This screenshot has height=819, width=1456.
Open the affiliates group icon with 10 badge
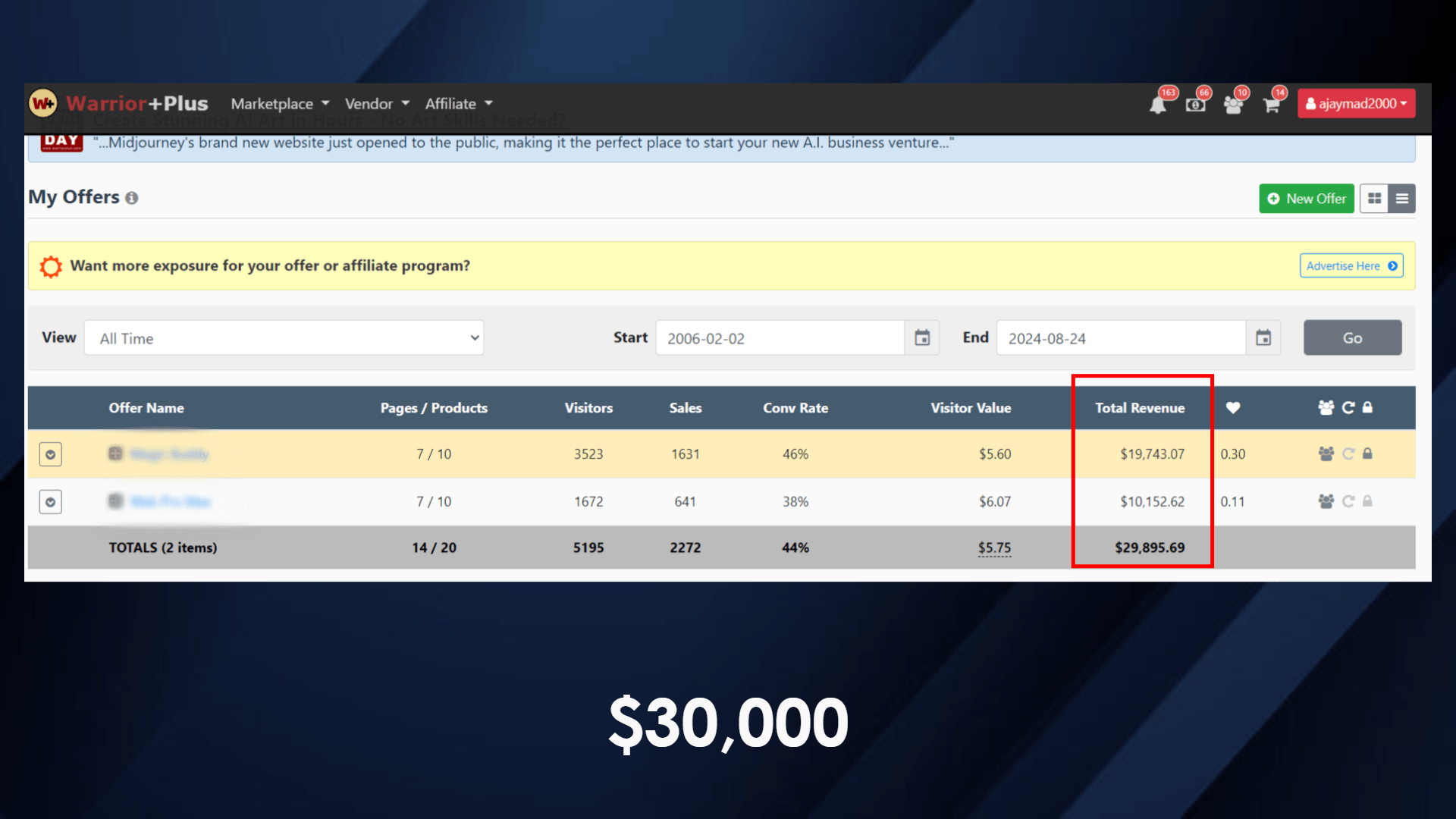(1234, 105)
